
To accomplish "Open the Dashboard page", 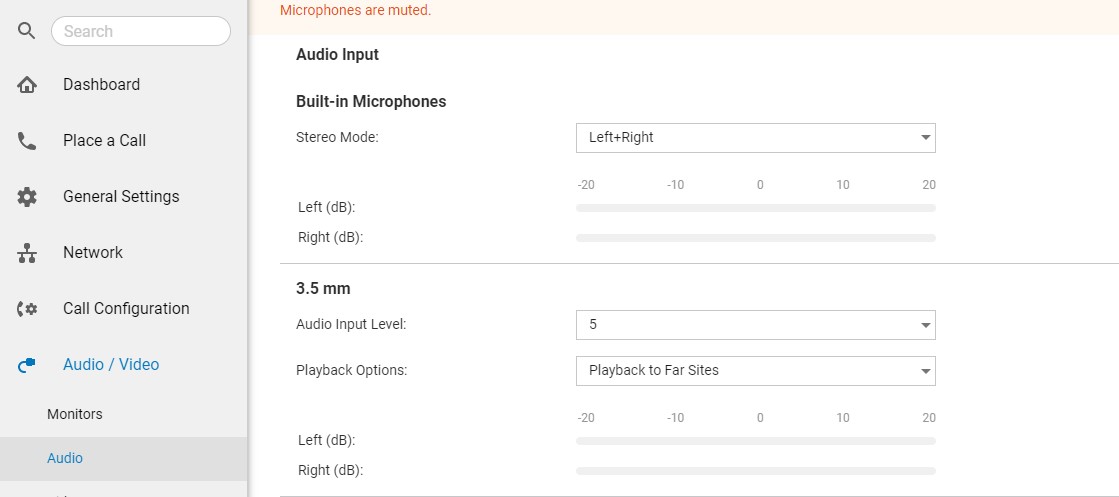I will coord(101,85).
